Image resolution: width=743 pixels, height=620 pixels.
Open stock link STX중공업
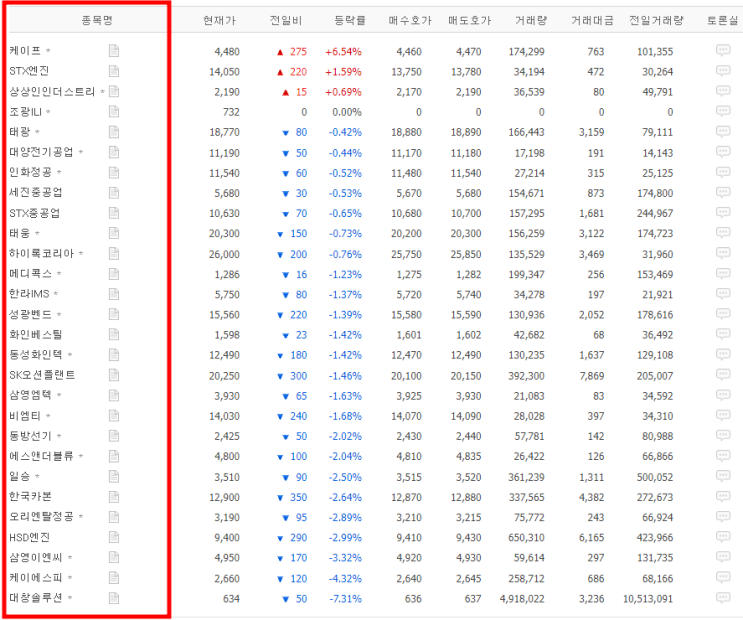35,213
